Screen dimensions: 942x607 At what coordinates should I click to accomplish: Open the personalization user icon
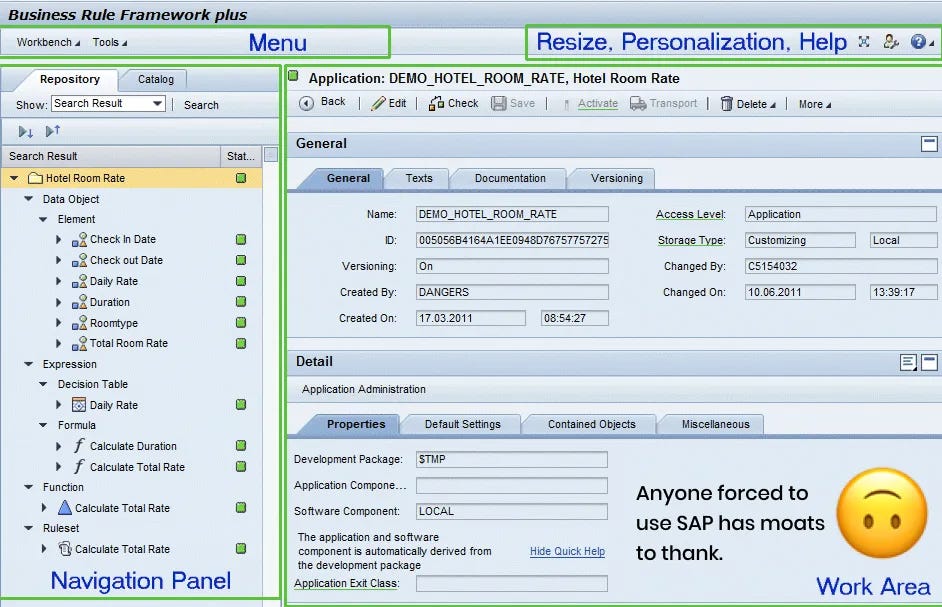pos(891,41)
